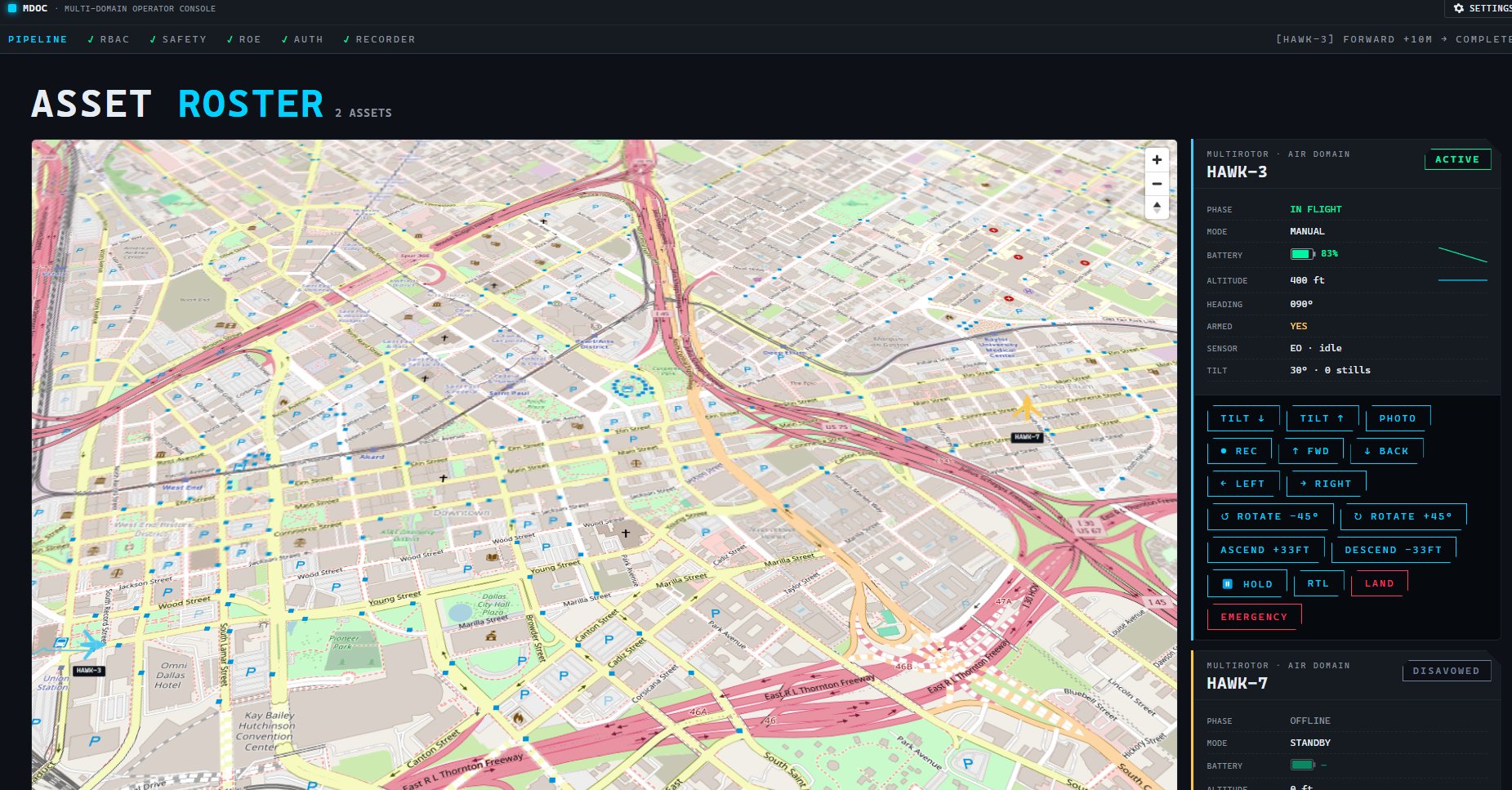Click the MDOC logo icon
1512x790 pixels.
click(x=12, y=8)
